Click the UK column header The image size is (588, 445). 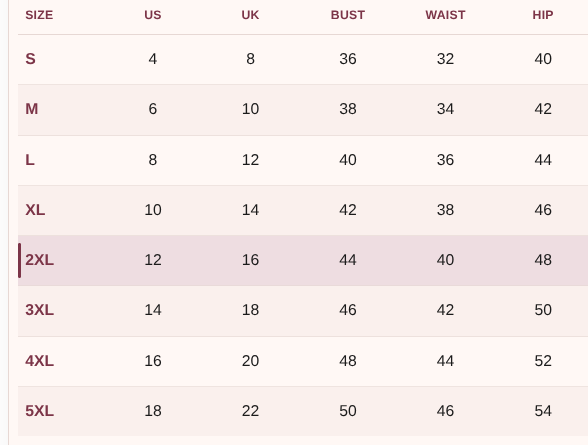[250, 15]
